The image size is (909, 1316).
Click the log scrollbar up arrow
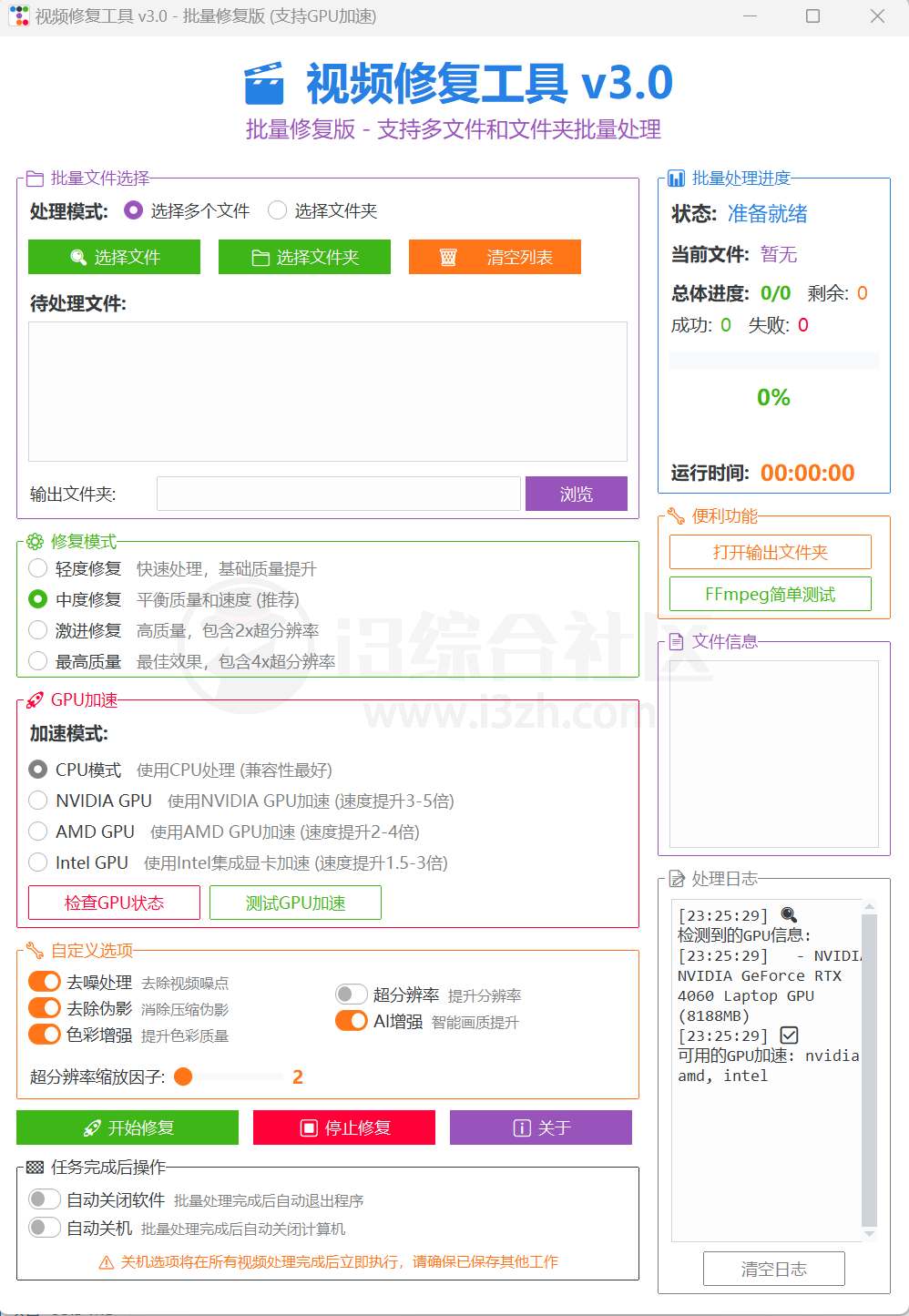(869, 907)
